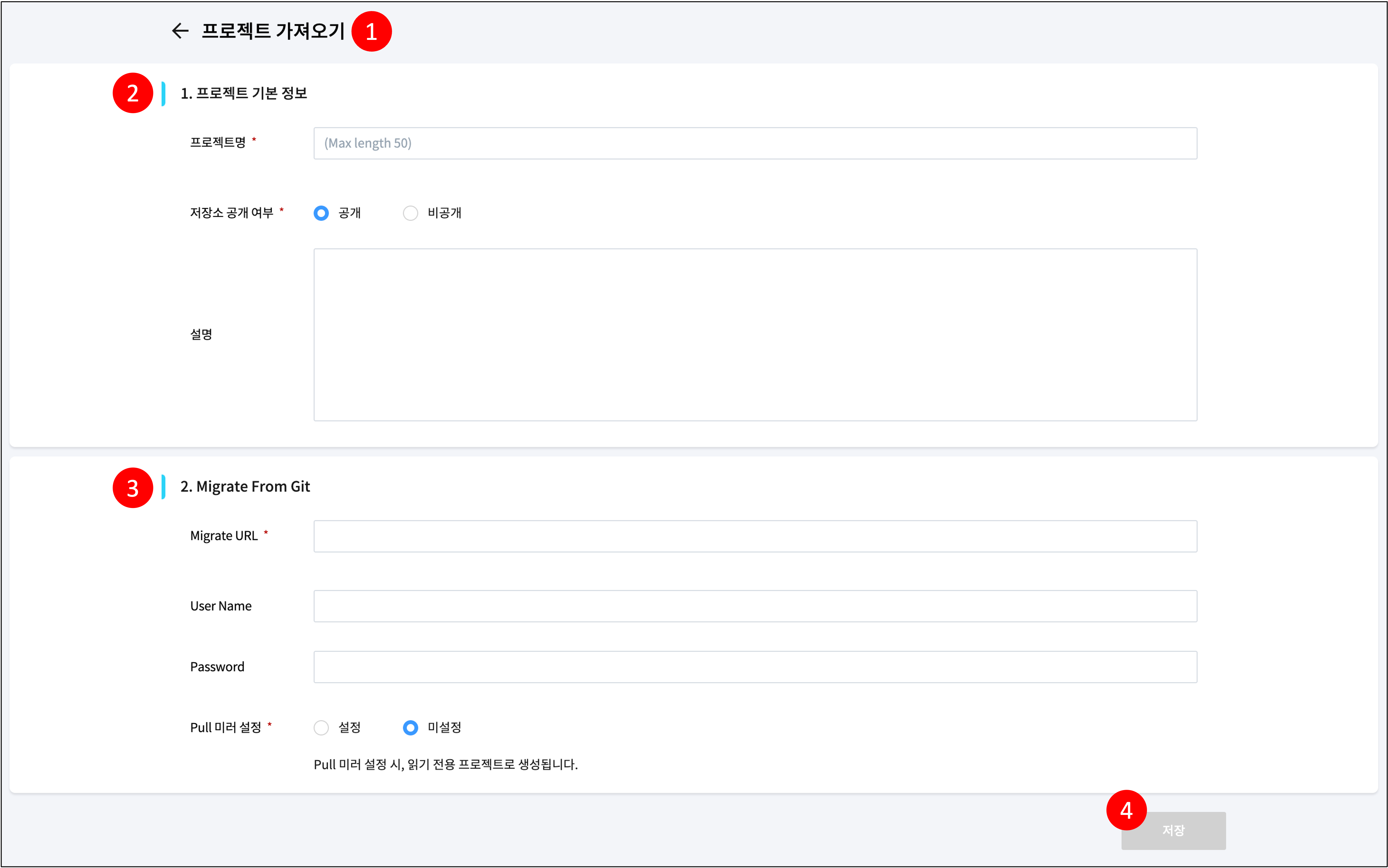Screen dimensions: 1388x868
Task: Select the 비공개 radio option
Action: click(x=410, y=214)
